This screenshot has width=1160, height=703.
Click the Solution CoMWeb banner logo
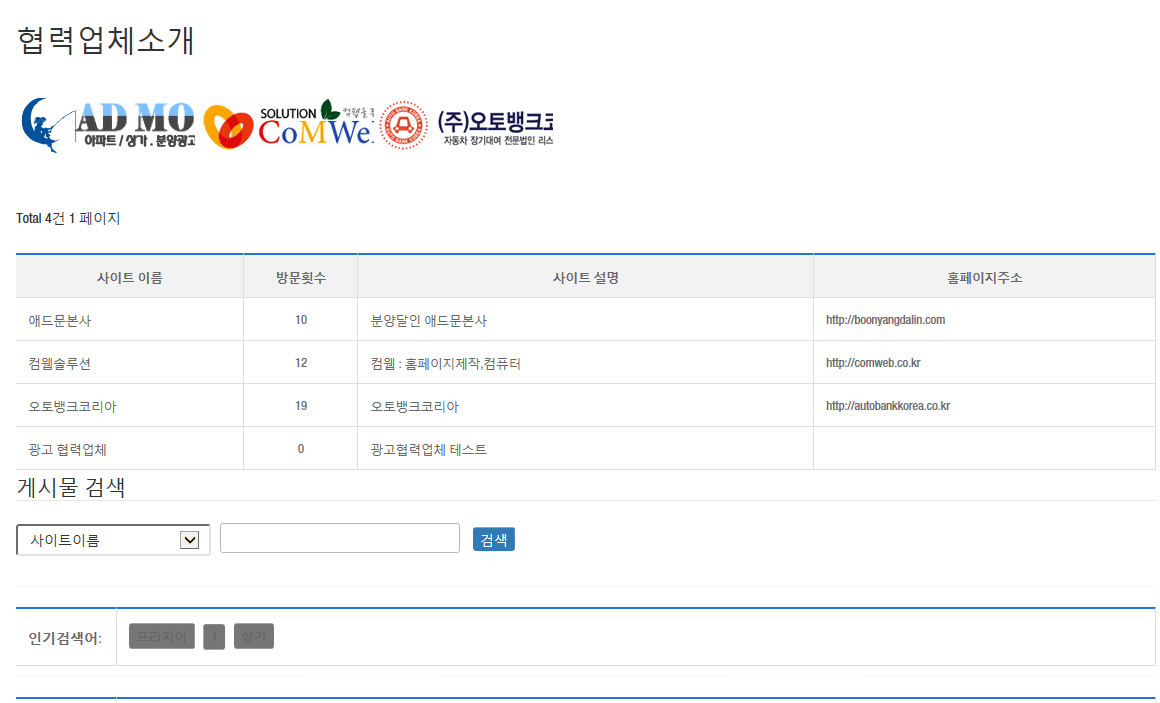pos(288,125)
